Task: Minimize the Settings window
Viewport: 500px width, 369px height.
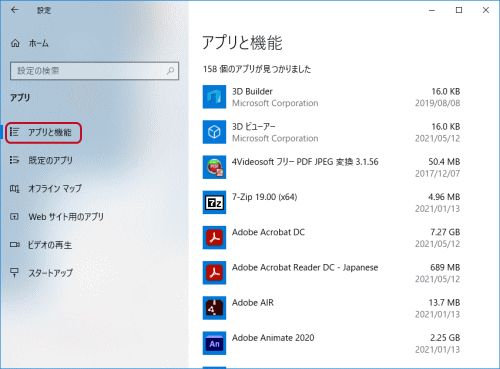Action: [x=432, y=10]
